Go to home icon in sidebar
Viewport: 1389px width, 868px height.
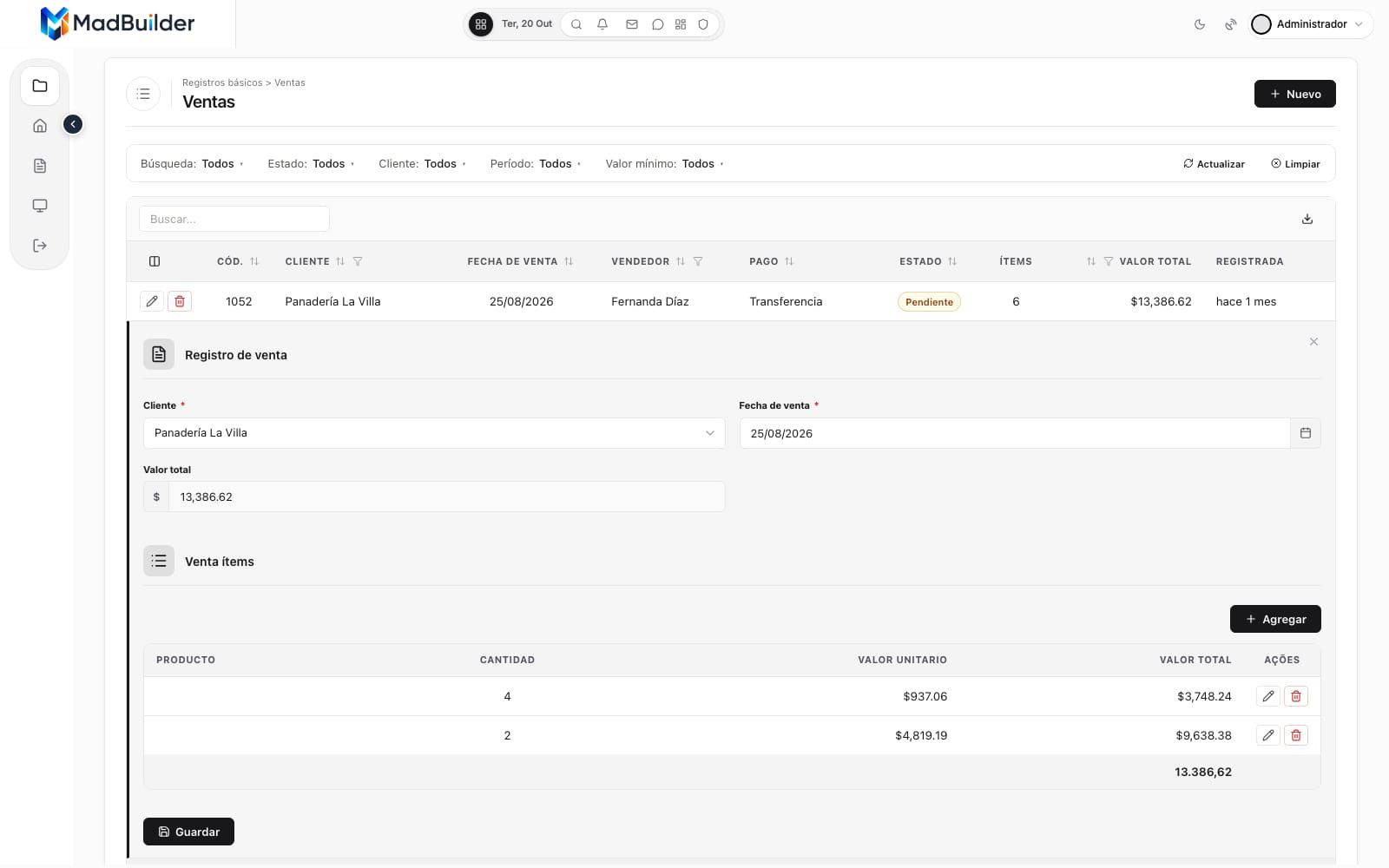pyautogui.click(x=40, y=126)
